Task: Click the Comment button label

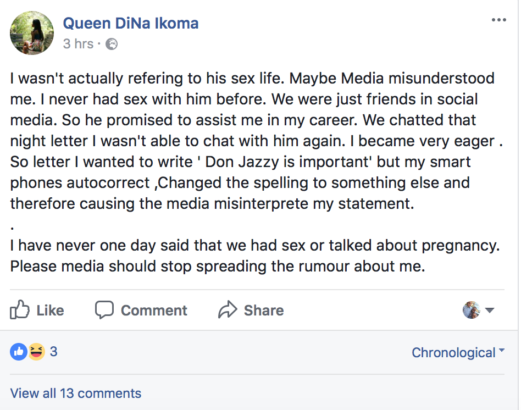Action: pos(154,310)
